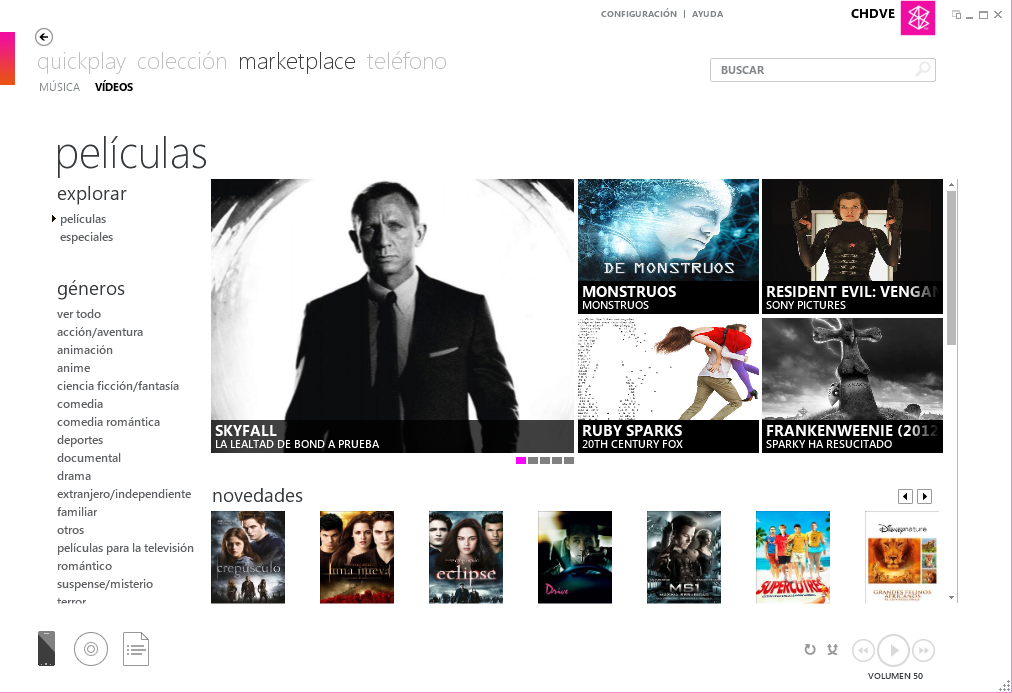This screenshot has height=693, width=1012.
Task: Browse the drama genre
Action: pyautogui.click(x=74, y=476)
